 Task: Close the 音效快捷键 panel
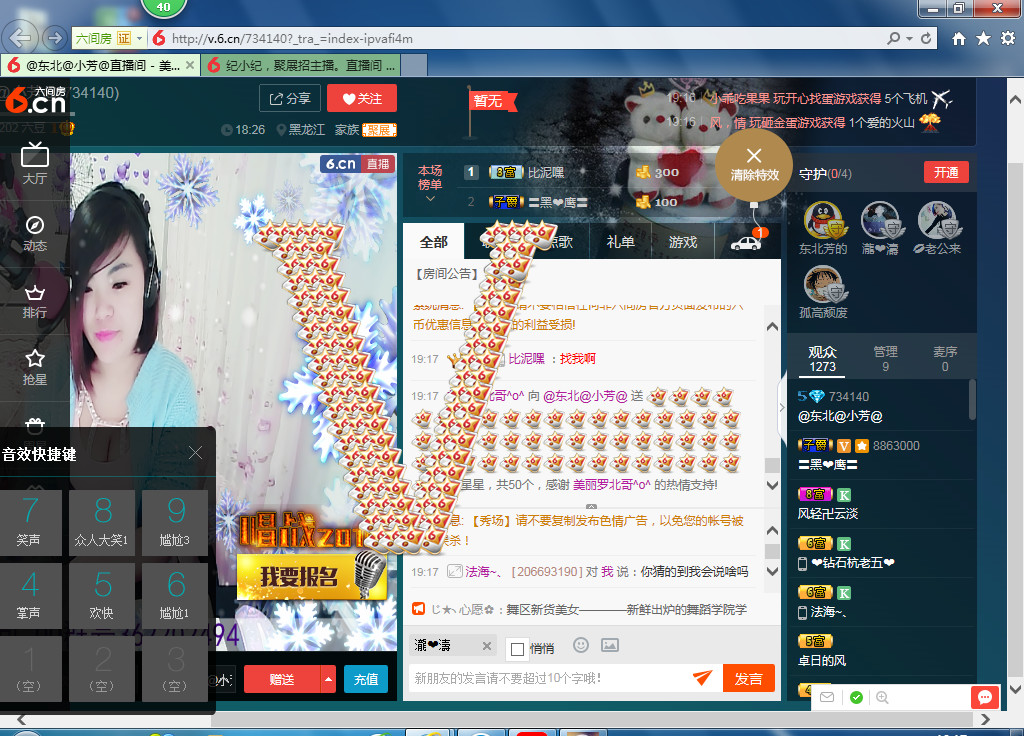tap(195, 453)
